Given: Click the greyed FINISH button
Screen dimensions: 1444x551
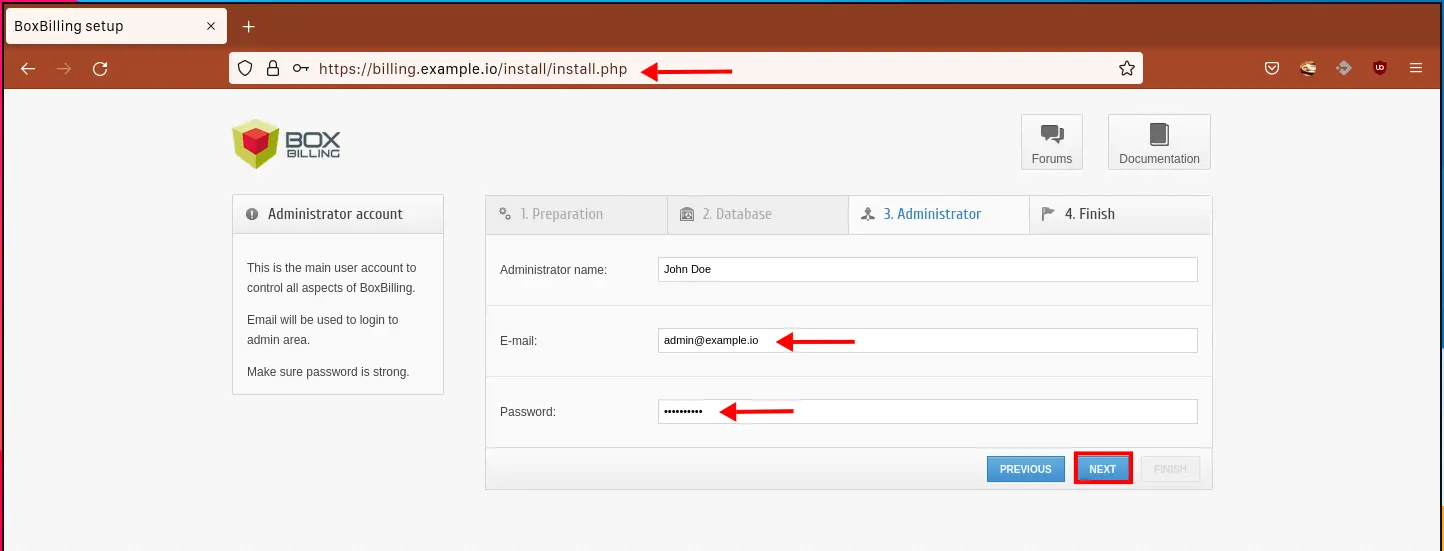Looking at the screenshot, I should (1170, 469).
